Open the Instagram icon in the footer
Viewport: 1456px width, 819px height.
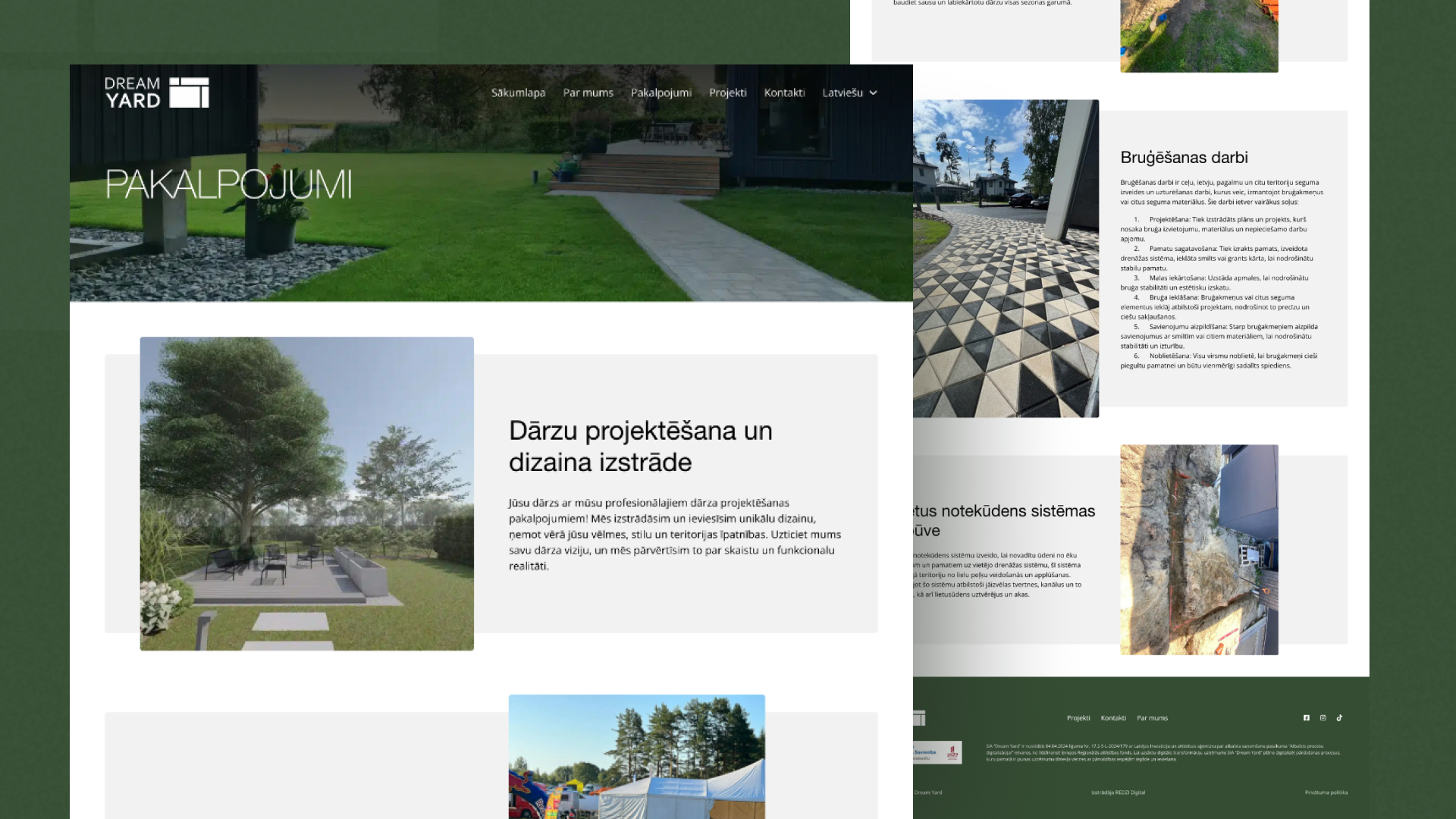pos(1323,717)
